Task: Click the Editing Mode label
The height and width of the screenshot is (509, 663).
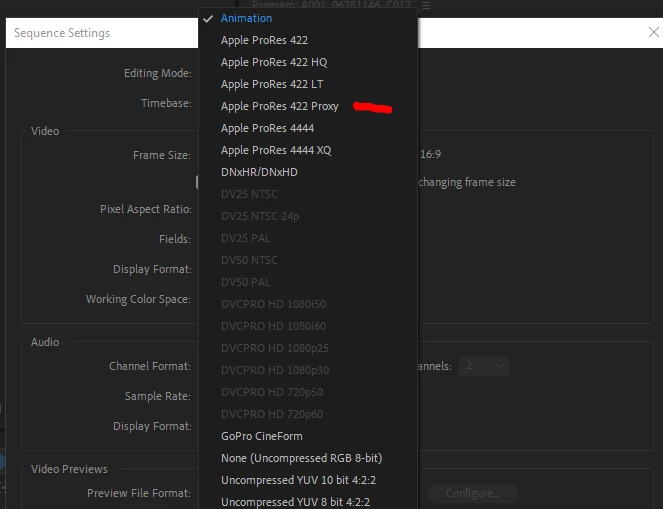Action: point(158,73)
